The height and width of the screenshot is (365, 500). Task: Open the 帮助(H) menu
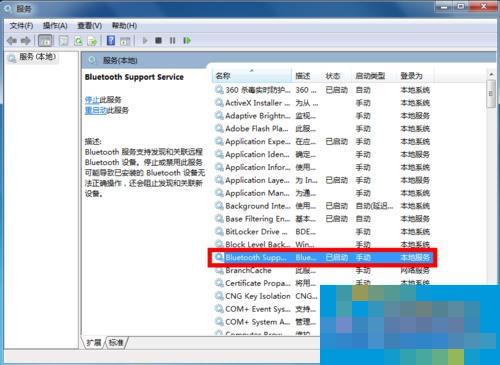tap(124, 26)
